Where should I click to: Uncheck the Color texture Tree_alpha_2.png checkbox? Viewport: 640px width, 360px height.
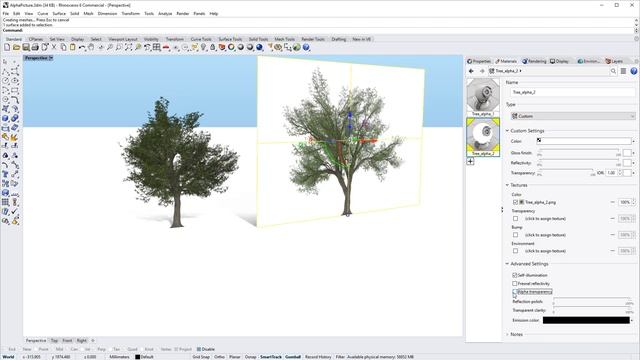click(516, 202)
